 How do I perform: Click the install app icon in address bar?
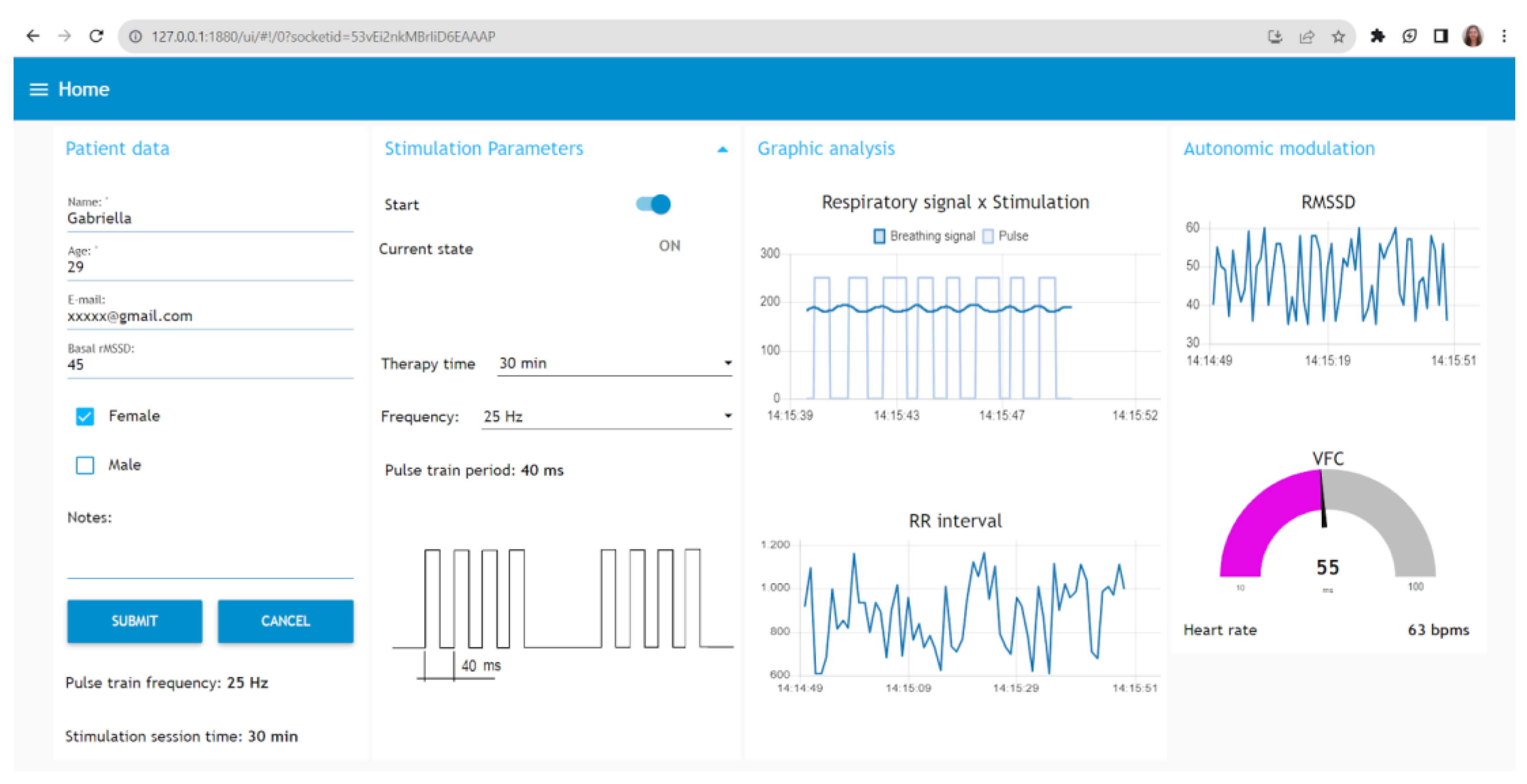1275,37
